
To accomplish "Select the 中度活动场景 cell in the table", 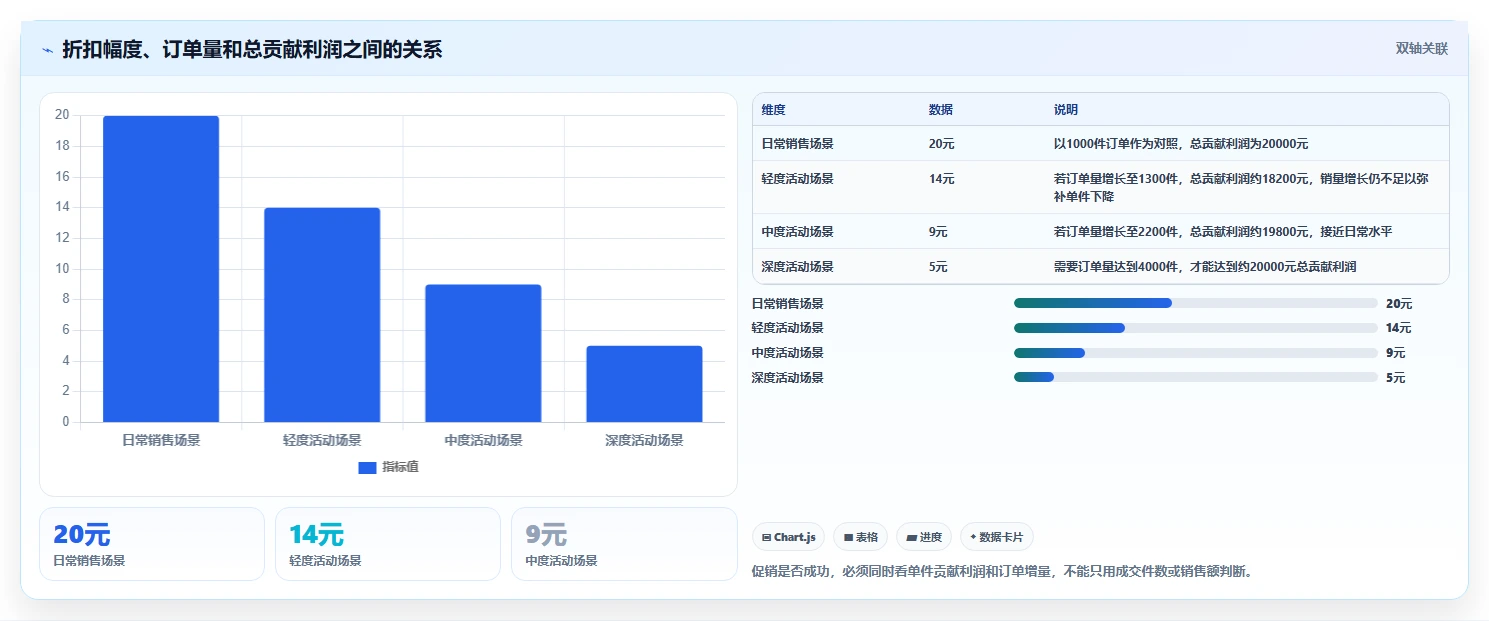I will click(x=797, y=232).
